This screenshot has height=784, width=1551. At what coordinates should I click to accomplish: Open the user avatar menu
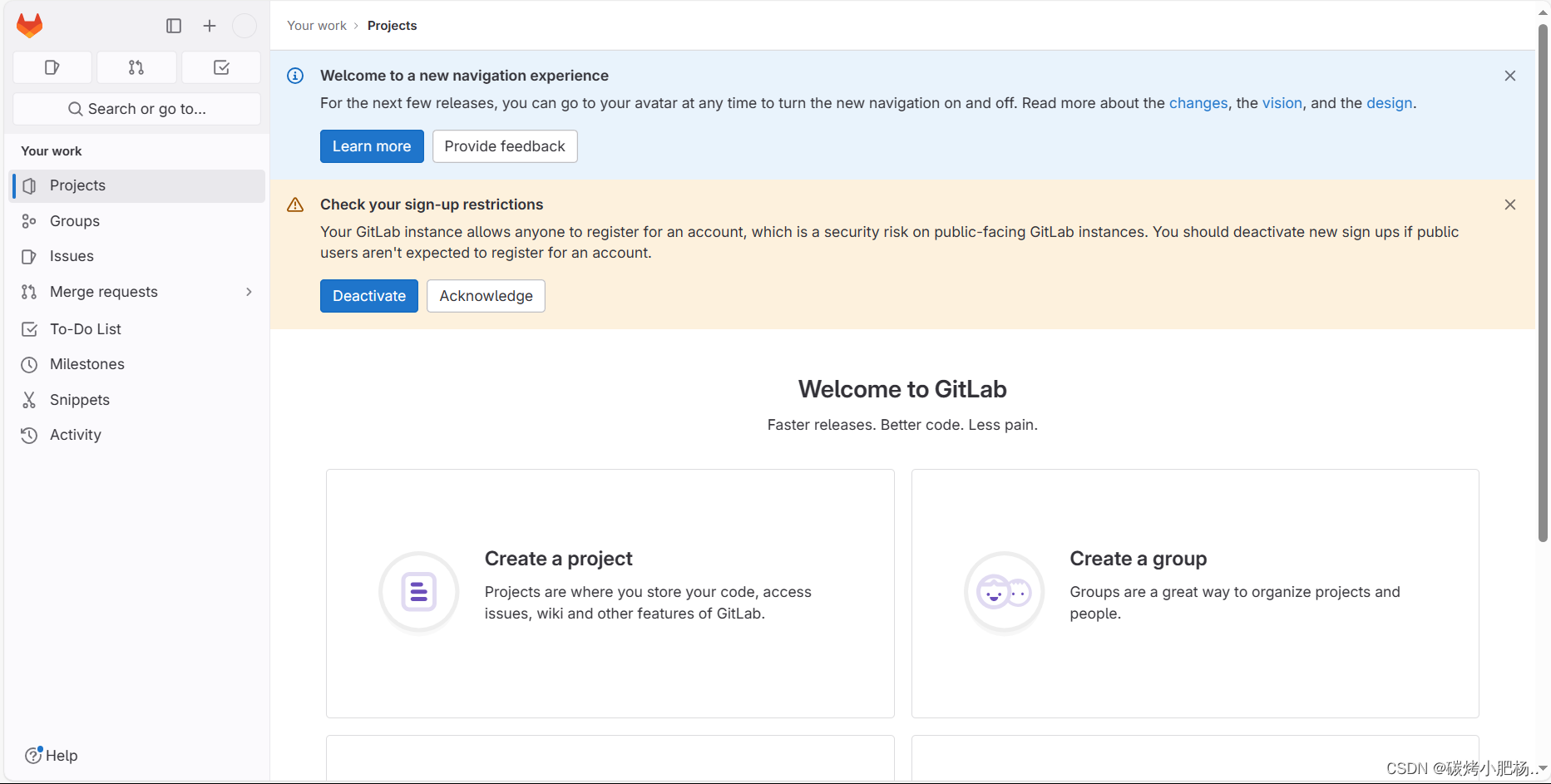(245, 26)
